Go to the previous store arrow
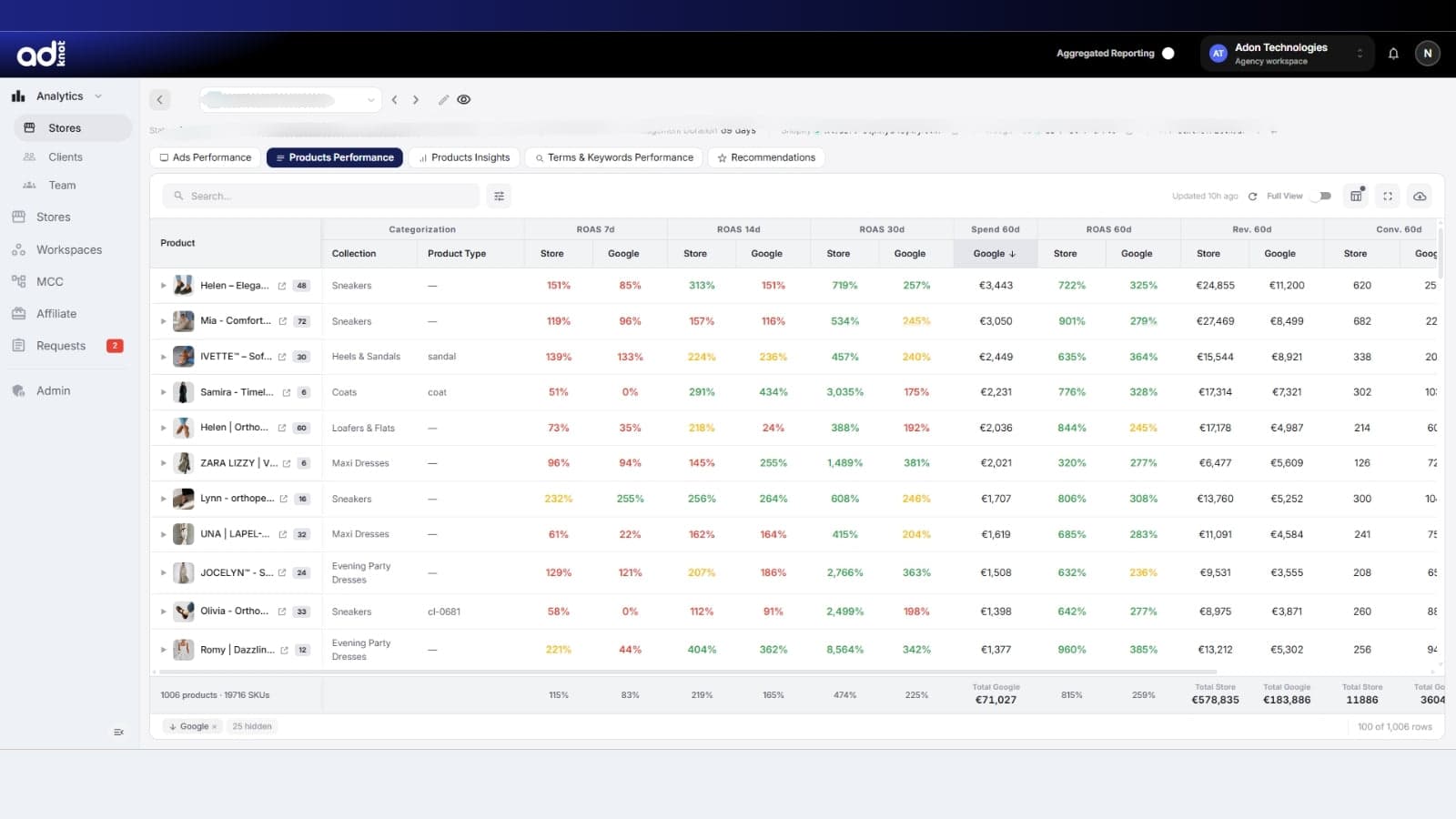This screenshot has height=819, width=1456. point(394,100)
